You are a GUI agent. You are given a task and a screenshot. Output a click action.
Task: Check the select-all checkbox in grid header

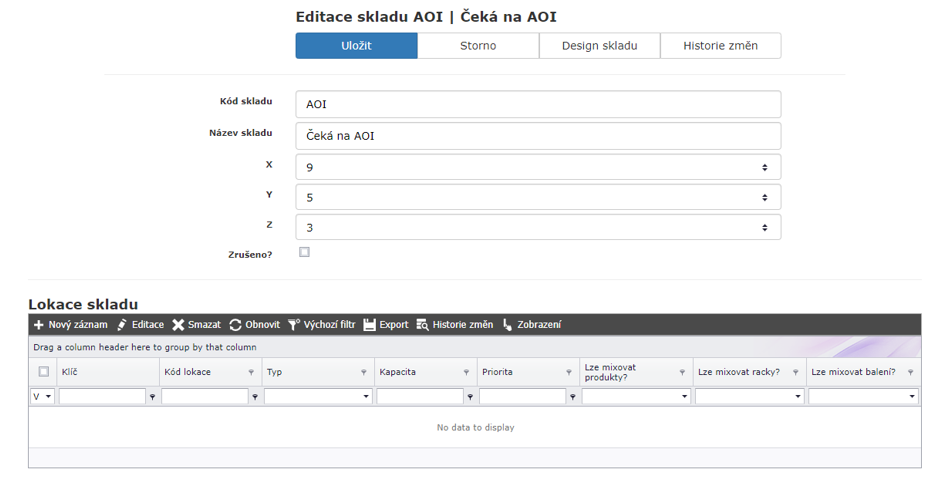(x=43, y=372)
